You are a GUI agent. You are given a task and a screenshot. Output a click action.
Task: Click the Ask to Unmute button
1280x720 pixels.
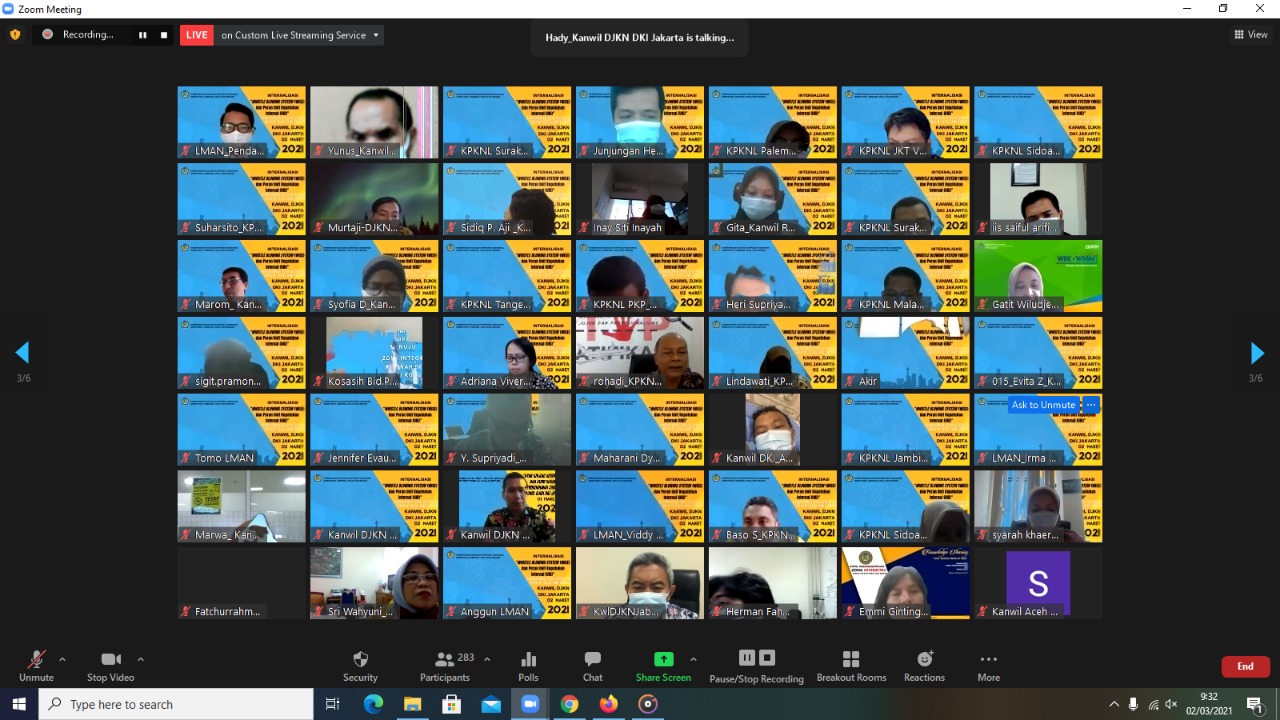pos(1043,405)
